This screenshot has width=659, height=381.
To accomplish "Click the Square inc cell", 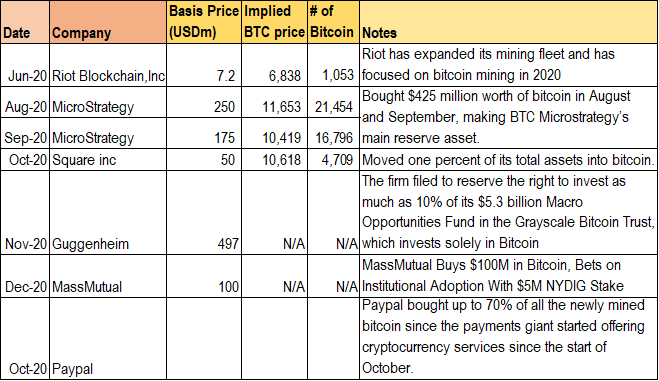I will [108, 159].
